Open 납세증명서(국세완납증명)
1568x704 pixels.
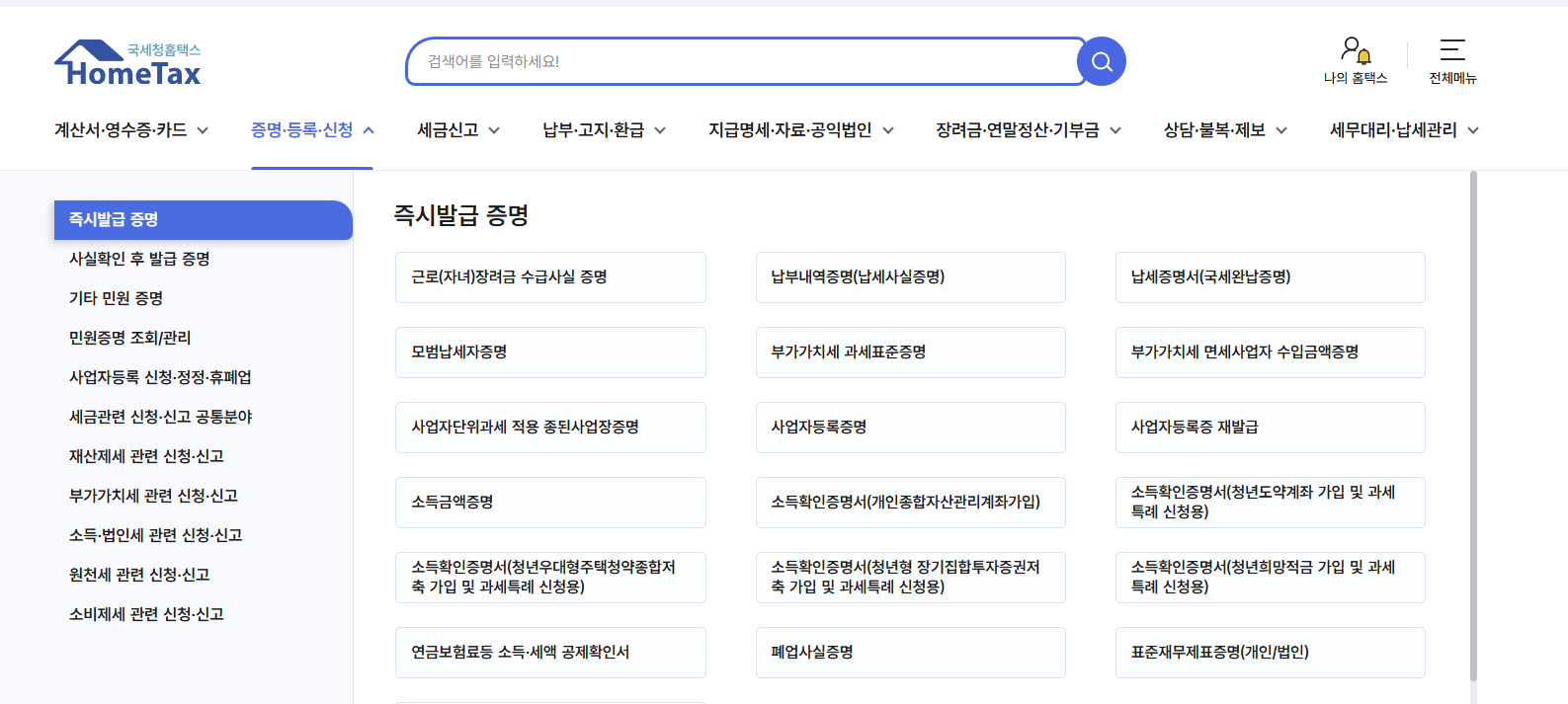pos(1271,277)
